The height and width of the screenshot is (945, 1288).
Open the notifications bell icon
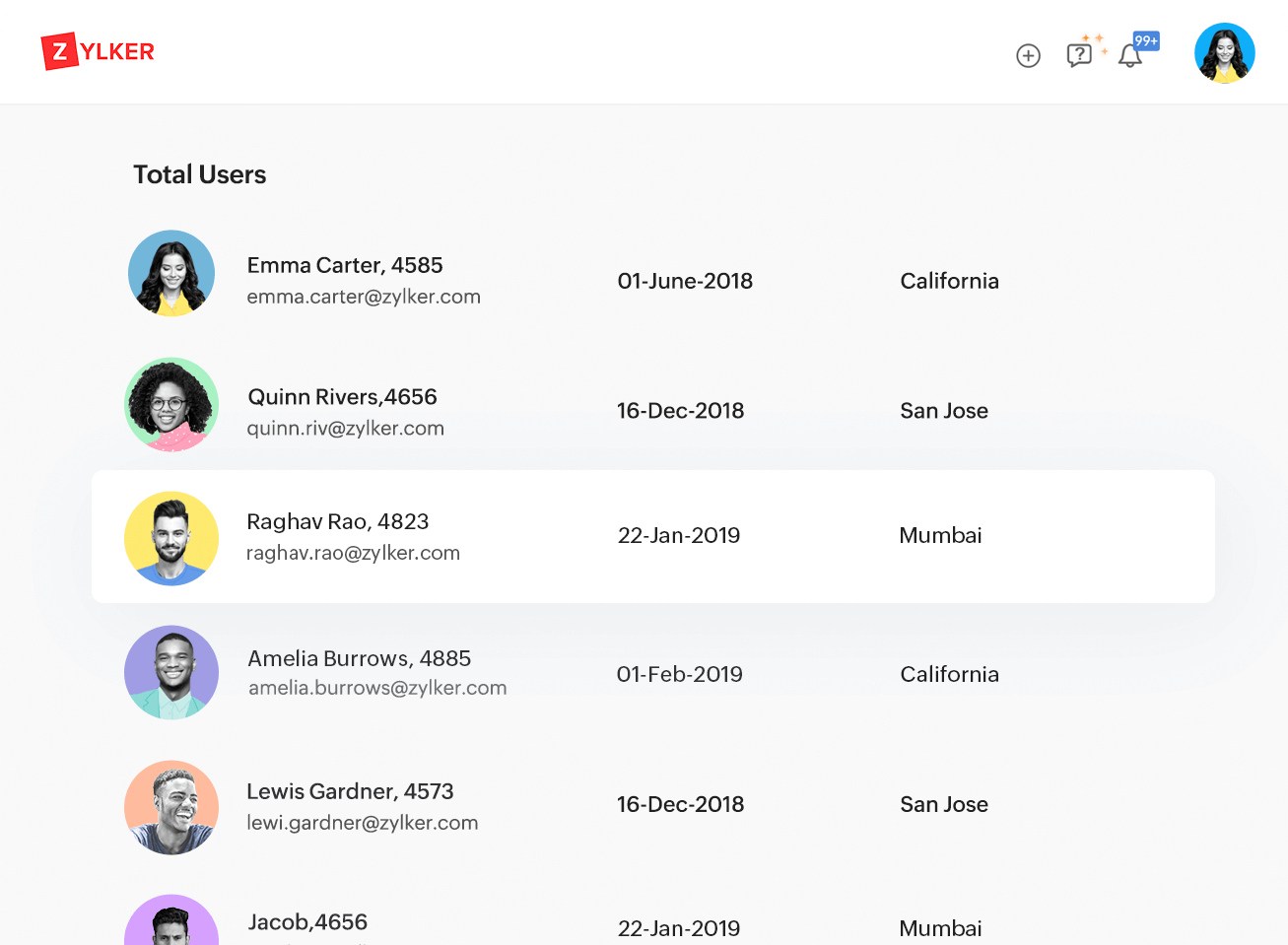pos(1130,56)
